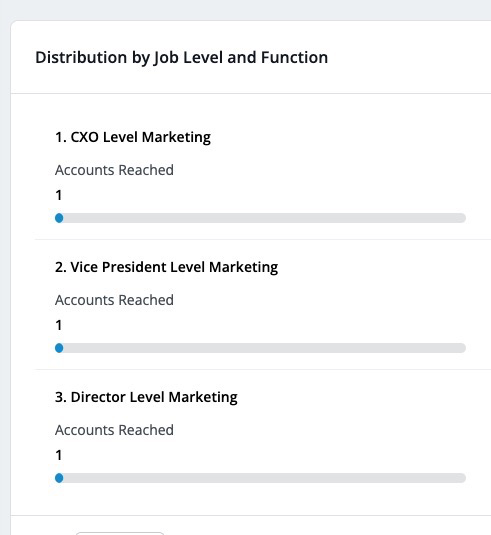Select the '3. Director Level Marketing' heading
491x535 pixels.
(146, 397)
